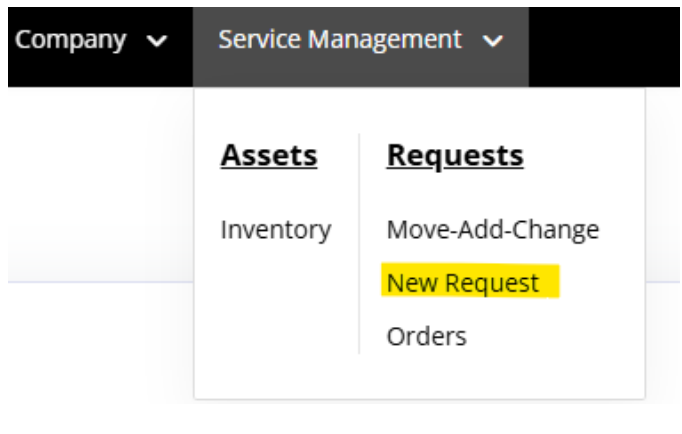
Task: Open Orders under Requests
Action: pos(427,337)
